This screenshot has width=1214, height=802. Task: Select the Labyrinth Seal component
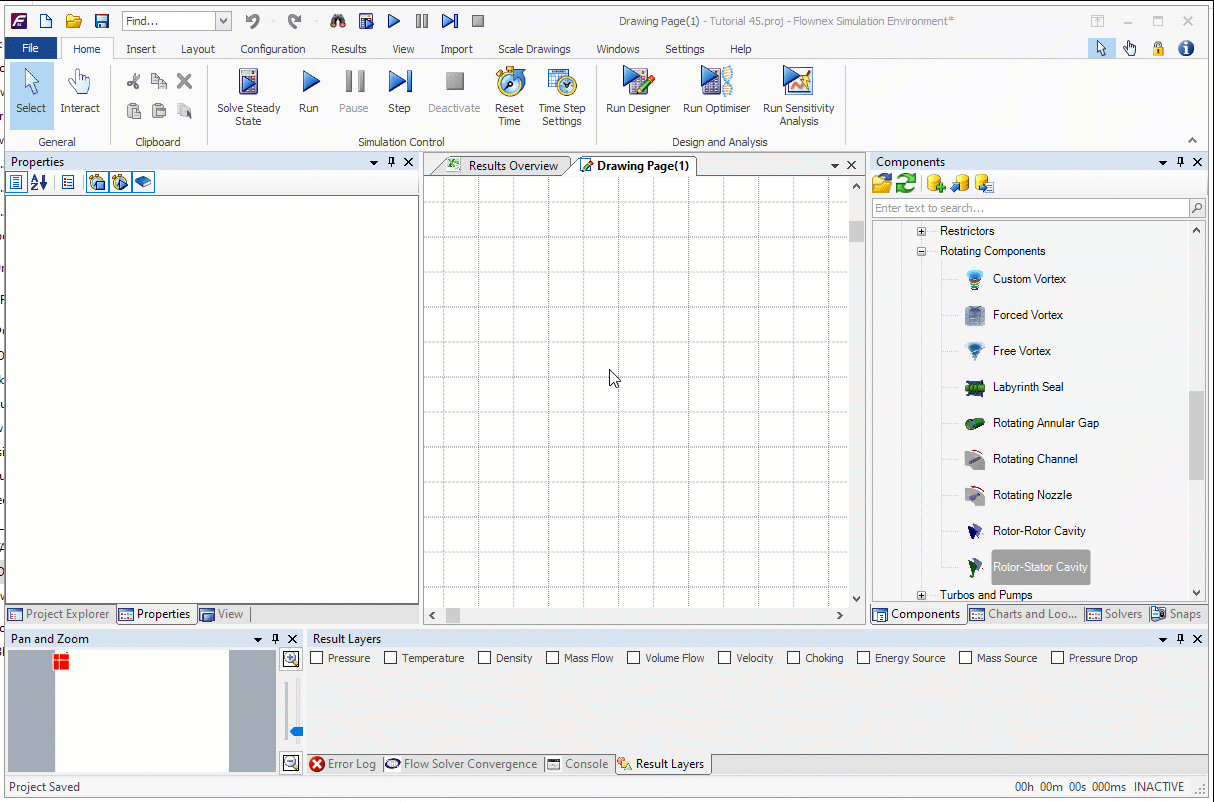click(x=1027, y=387)
